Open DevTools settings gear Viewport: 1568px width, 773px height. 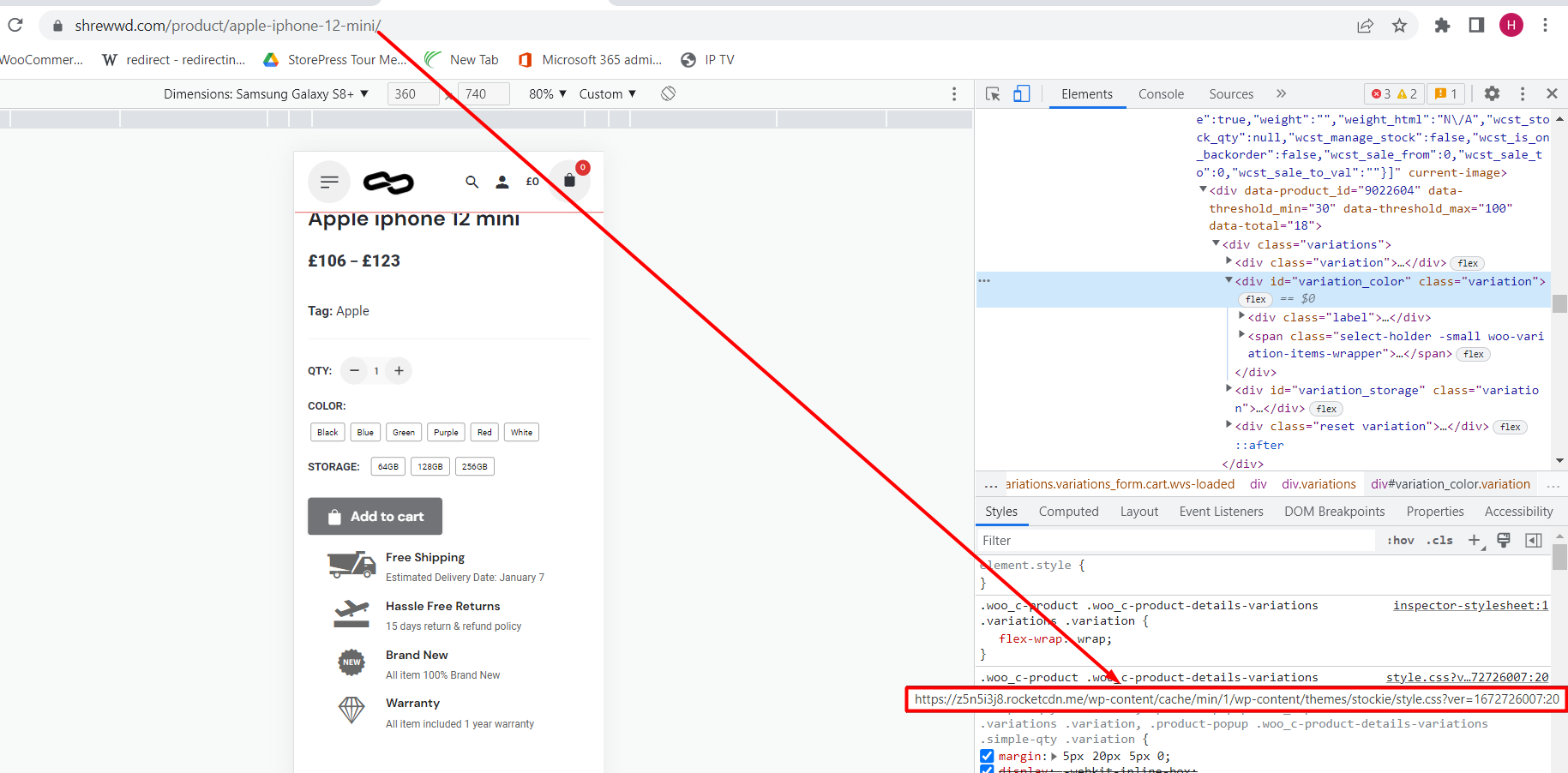click(x=1492, y=93)
